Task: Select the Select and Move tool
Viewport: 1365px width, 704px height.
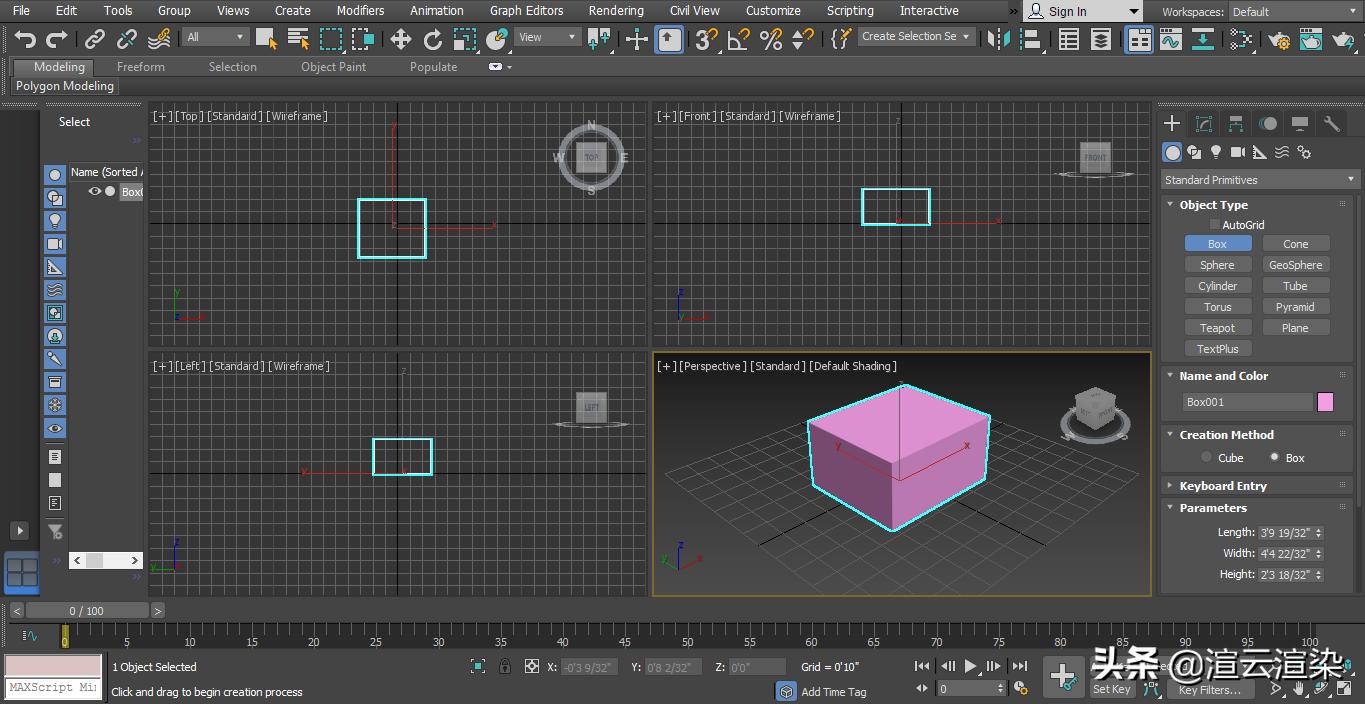Action: [399, 37]
